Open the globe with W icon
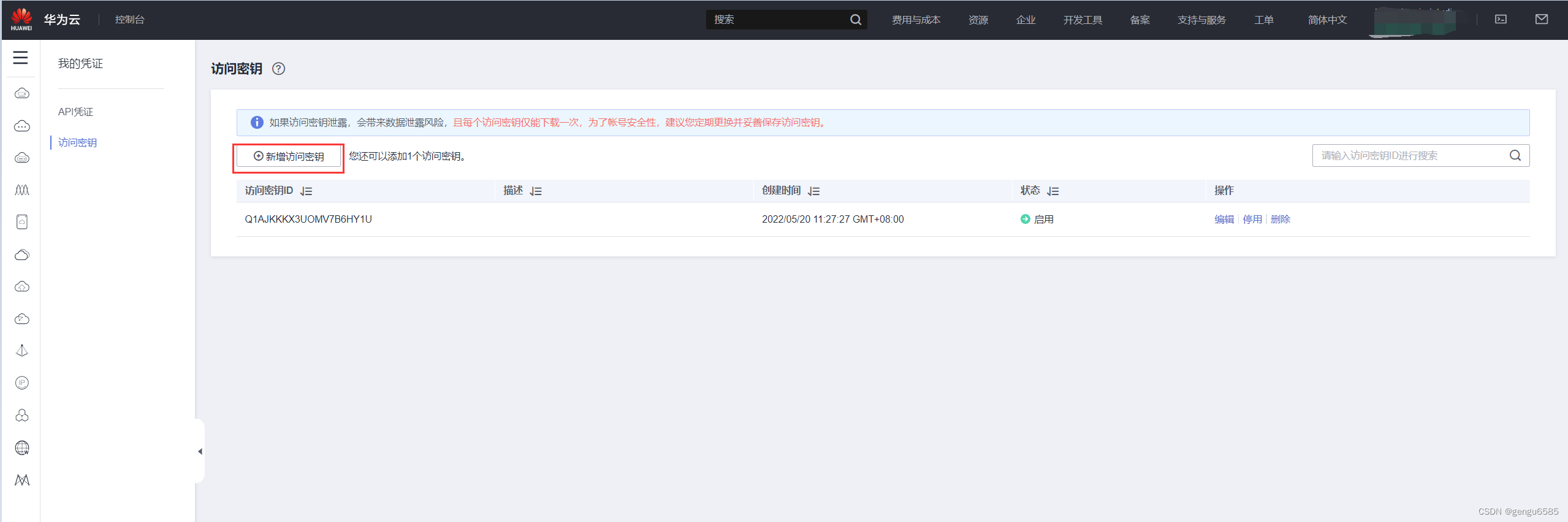This screenshot has height=522, width=1568. click(x=22, y=448)
